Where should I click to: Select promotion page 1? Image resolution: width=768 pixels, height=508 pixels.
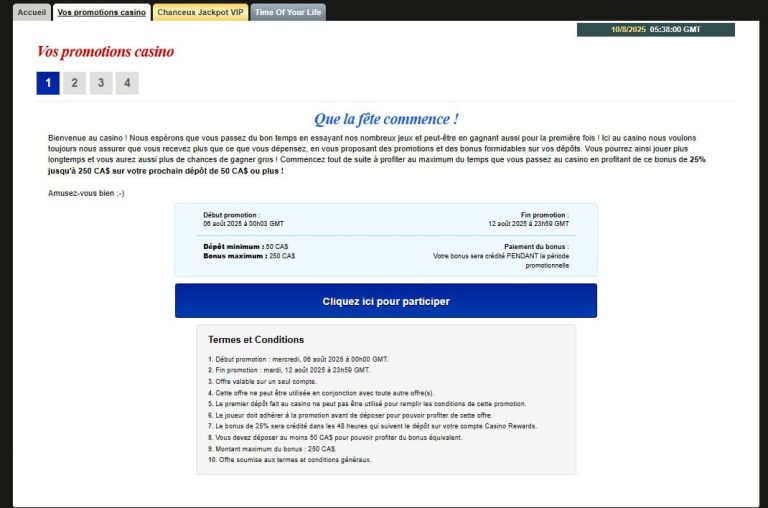pyautogui.click(x=48, y=83)
